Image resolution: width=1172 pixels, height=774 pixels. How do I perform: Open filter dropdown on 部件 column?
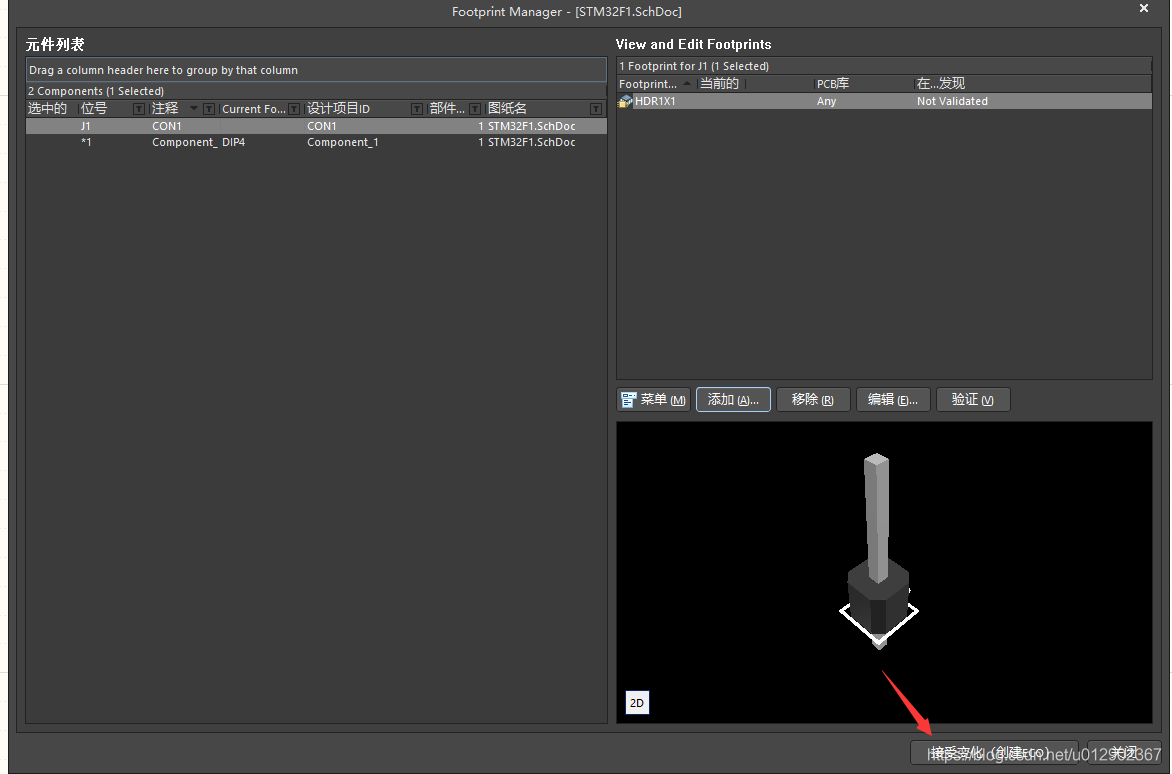pyautogui.click(x=474, y=109)
